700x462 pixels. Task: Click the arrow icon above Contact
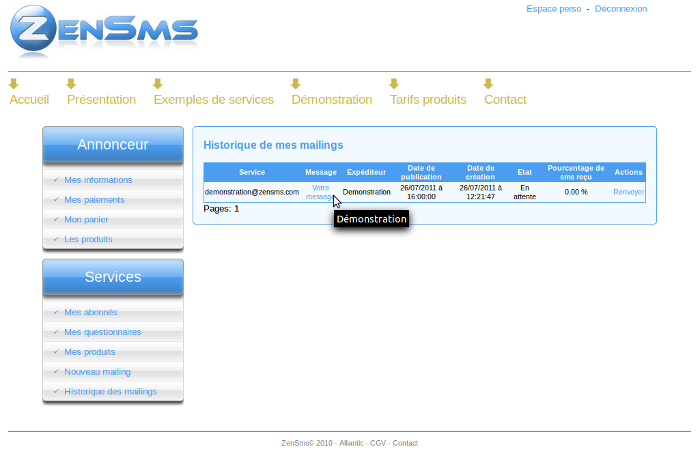(x=488, y=84)
